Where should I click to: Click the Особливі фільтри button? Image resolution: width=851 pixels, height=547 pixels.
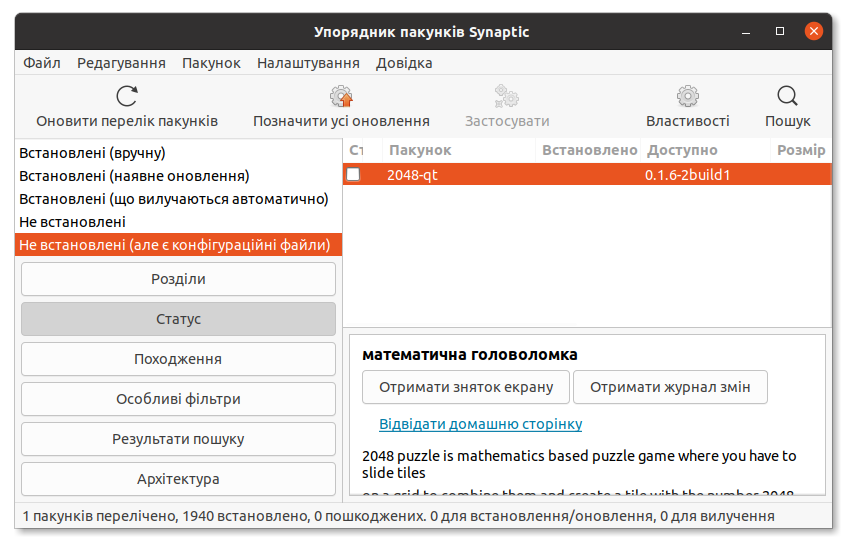pyautogui.click(x=178, y=399)
